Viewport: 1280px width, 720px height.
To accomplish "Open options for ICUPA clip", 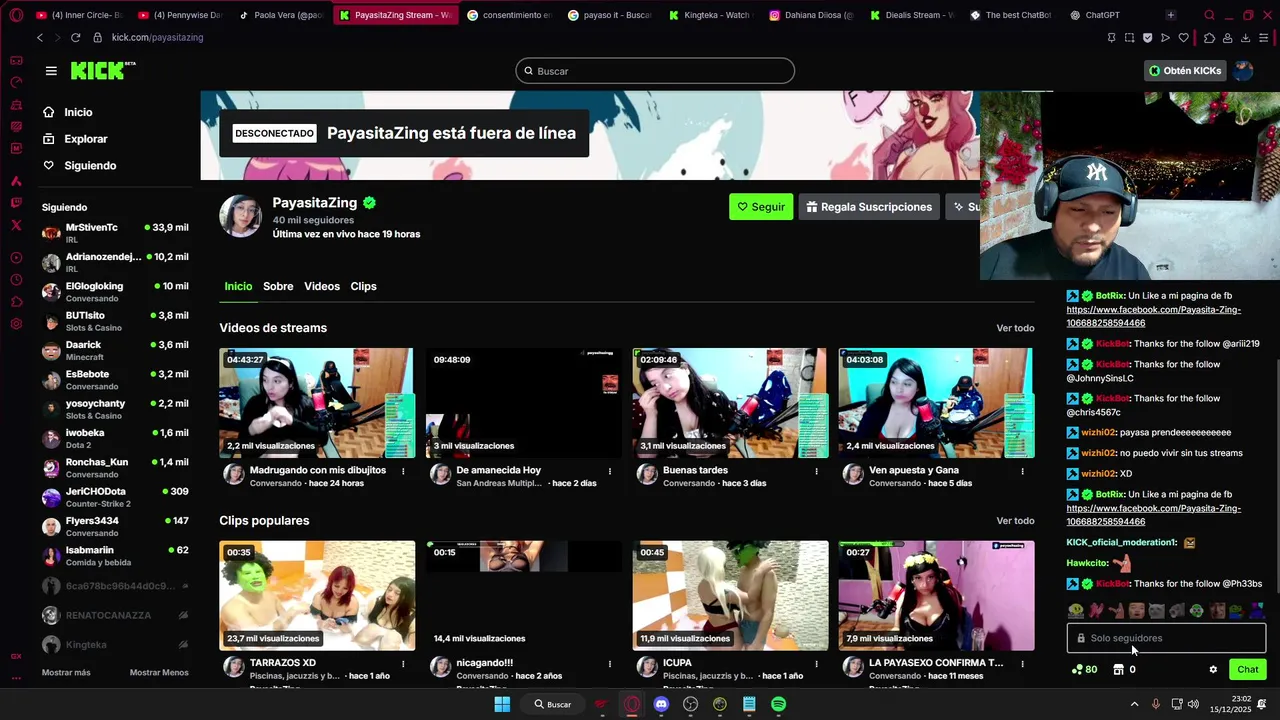I will pyautogui.click(x=816, y=663).
